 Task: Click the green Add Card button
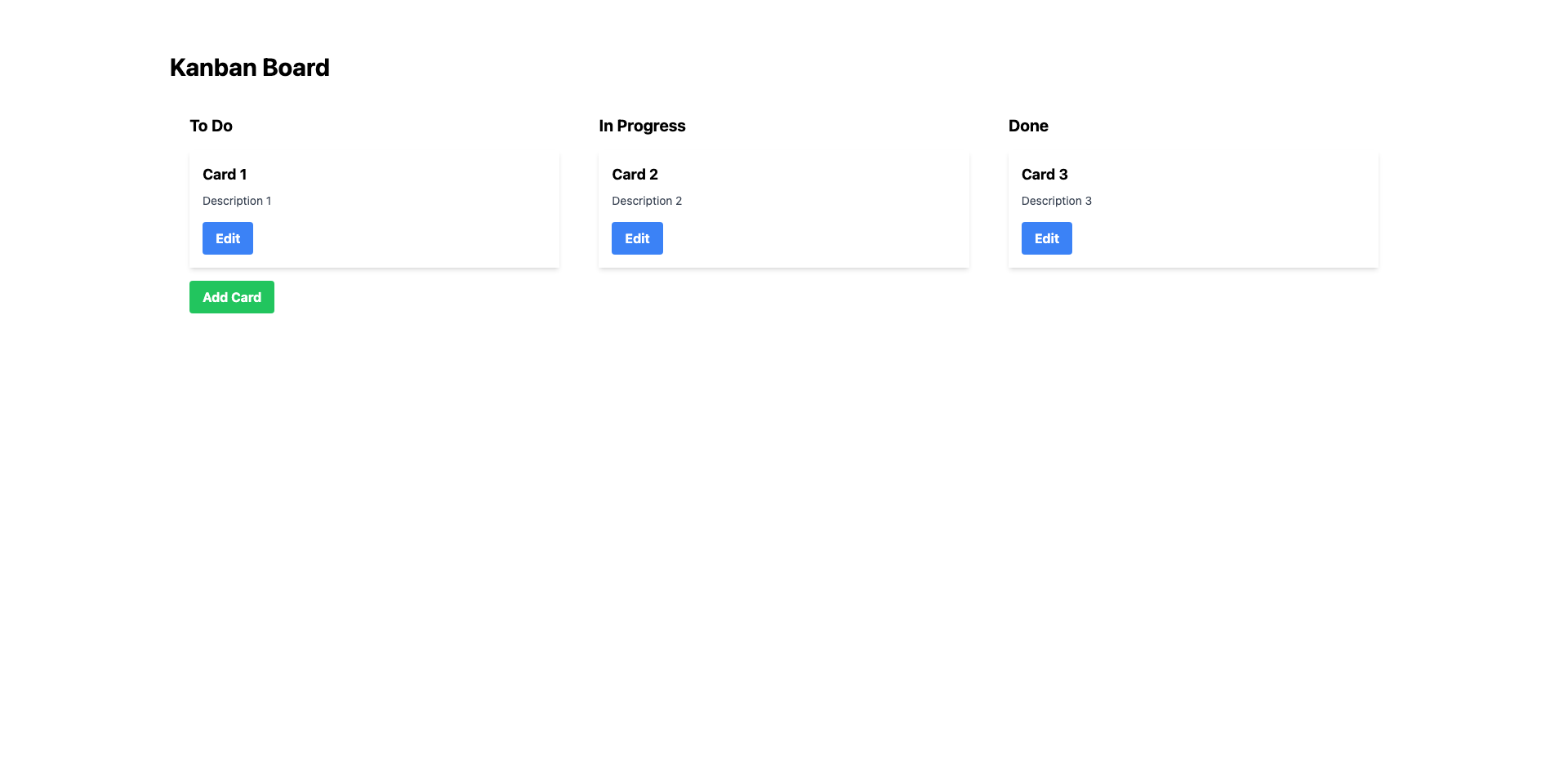click(231, 297)
